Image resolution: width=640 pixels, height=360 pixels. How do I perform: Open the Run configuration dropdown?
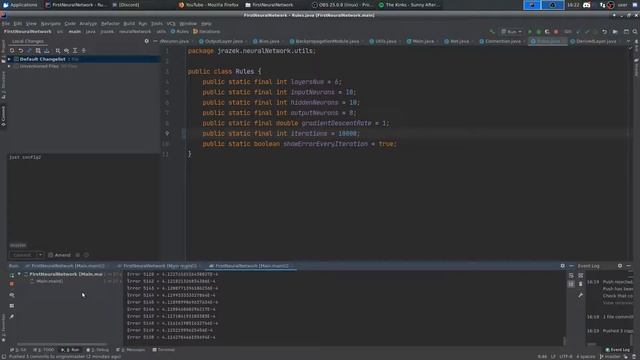pos(511,31)
